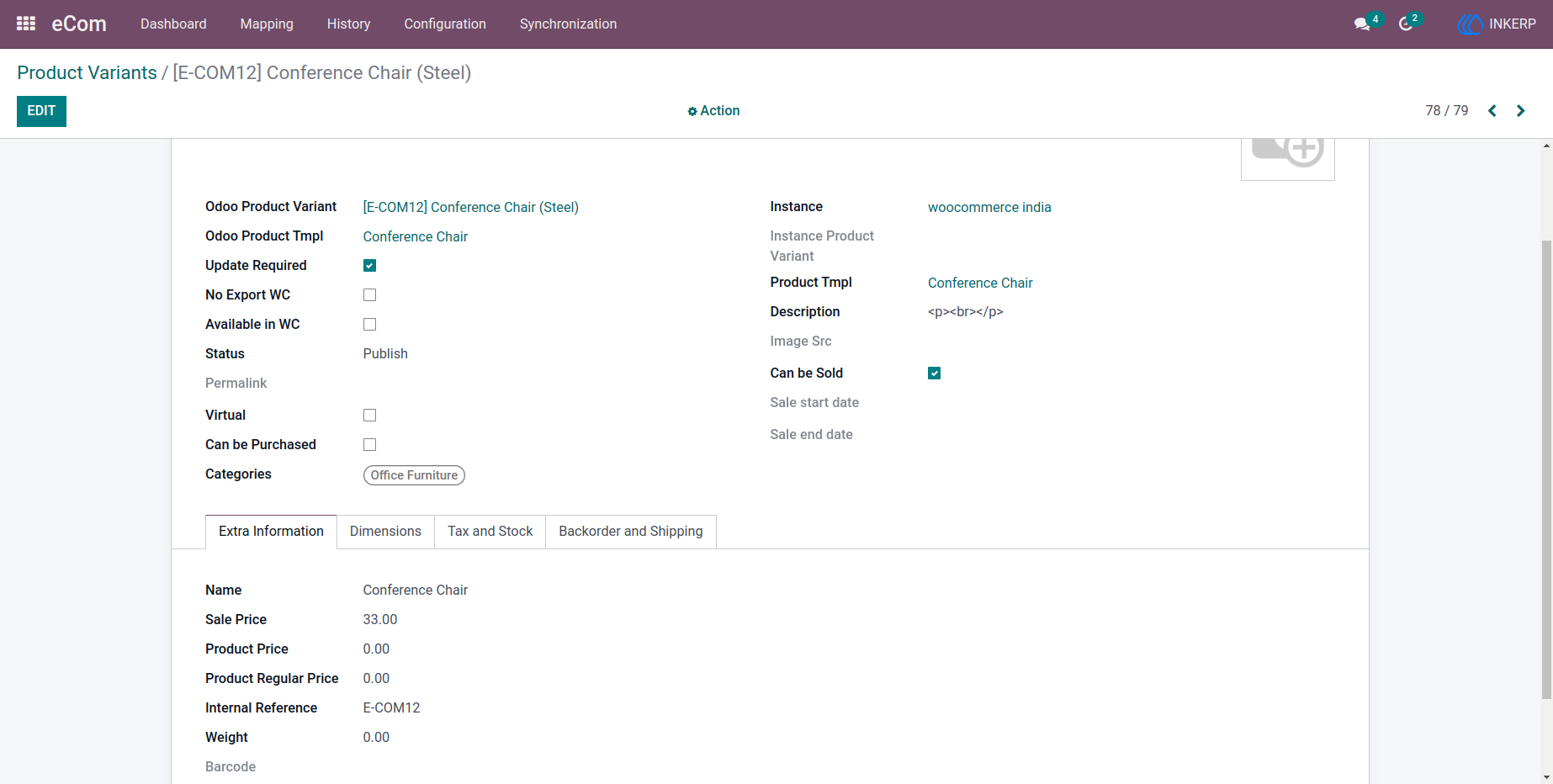Image resolution: width=1553 pixels, height=784 pixels.
Task: Open the activities clock icon
Action: [x=1406, y=24]
